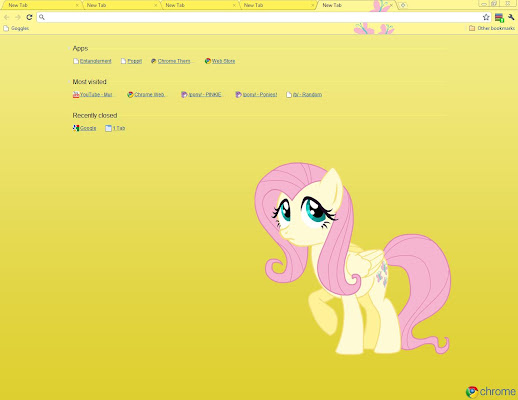Collapse the Apps section
Viewport: 518px width, 400px height.
pos(70,49)
